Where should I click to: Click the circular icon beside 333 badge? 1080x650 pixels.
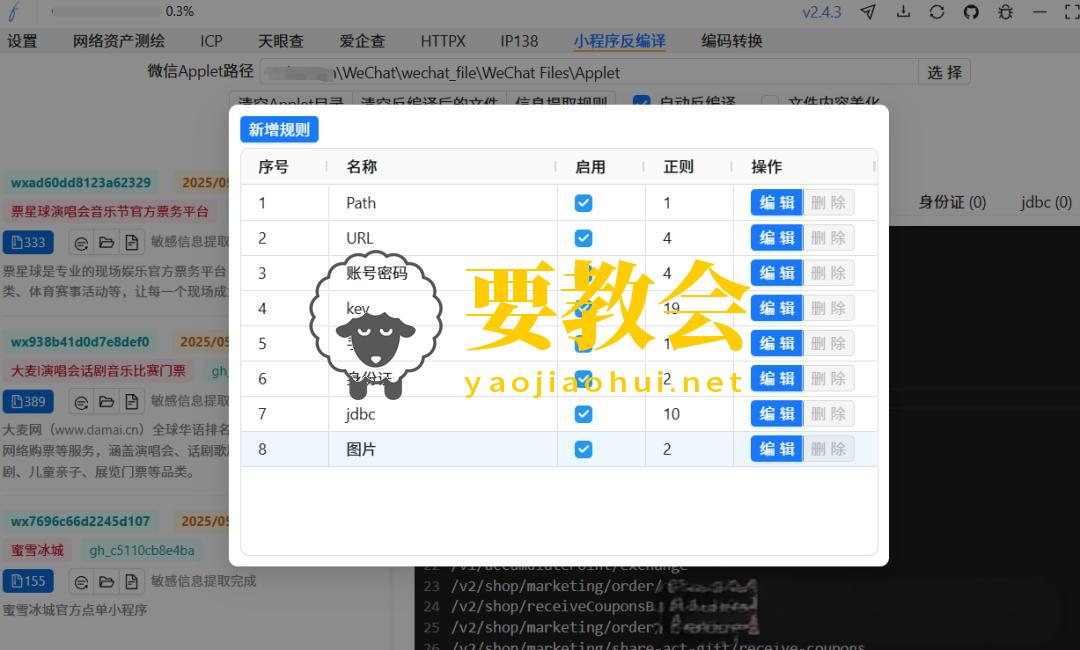(x=81, y=242)
